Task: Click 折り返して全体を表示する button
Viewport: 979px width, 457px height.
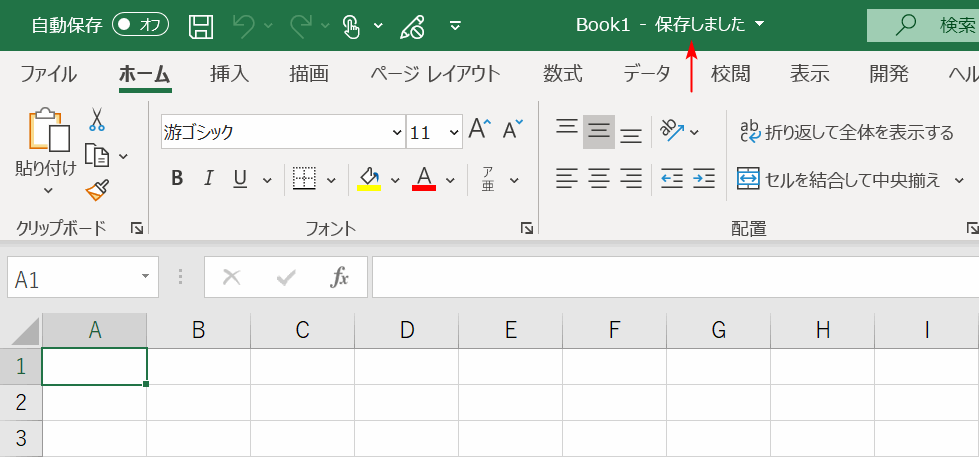Action: pyautogui.click(x=847, y=132)
